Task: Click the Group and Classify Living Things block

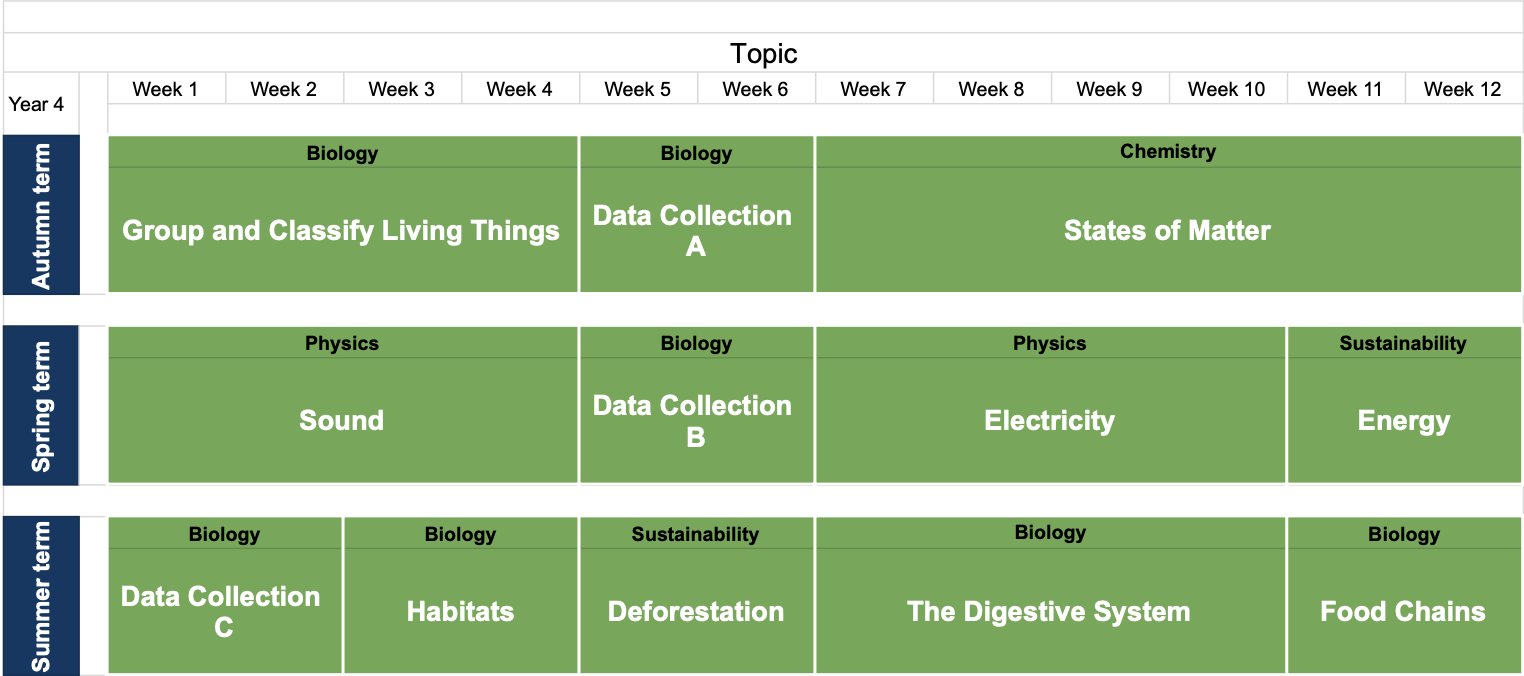Action: tap(341, 231)
